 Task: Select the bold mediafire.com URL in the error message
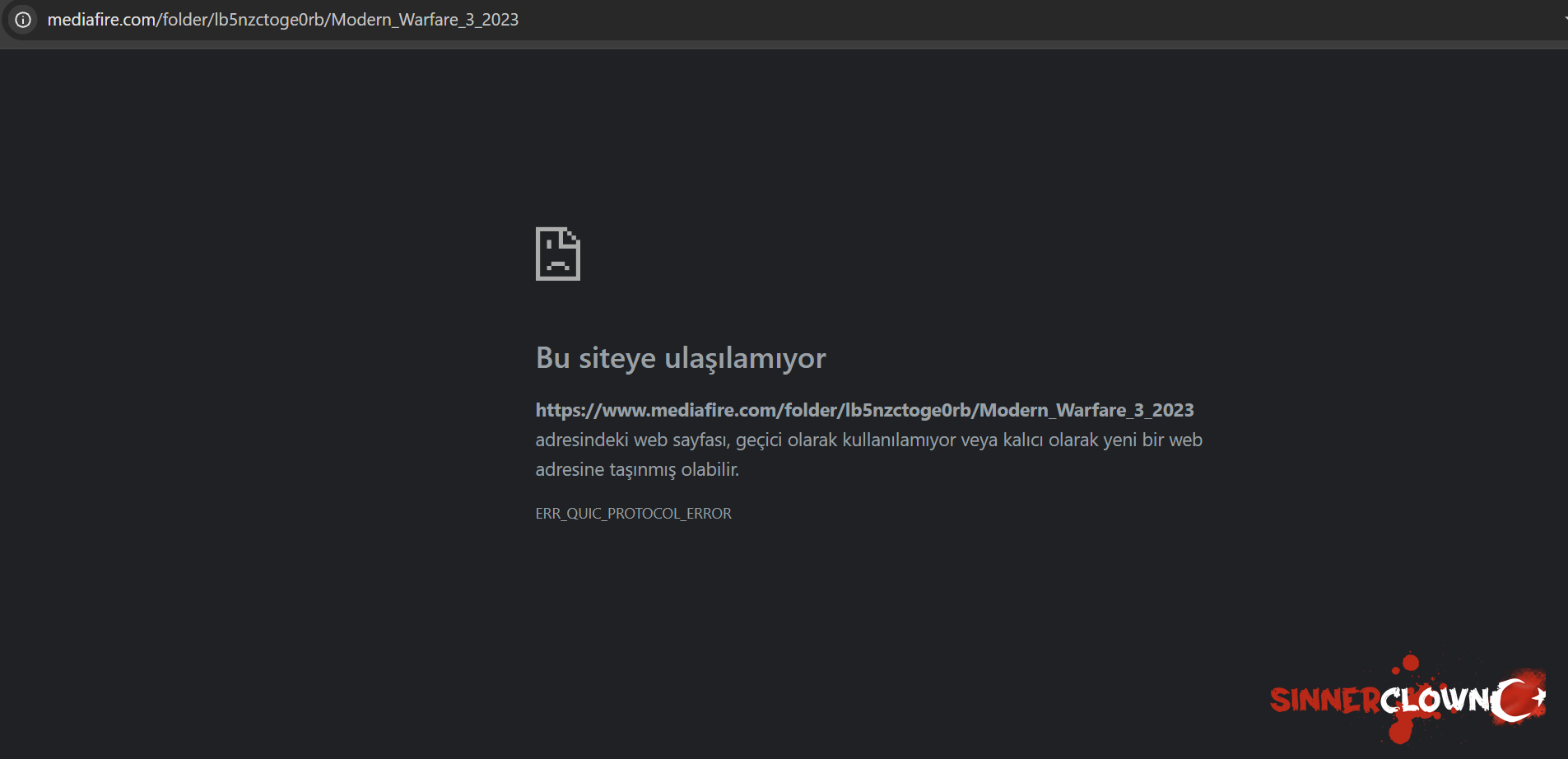[x=864, y=410]
